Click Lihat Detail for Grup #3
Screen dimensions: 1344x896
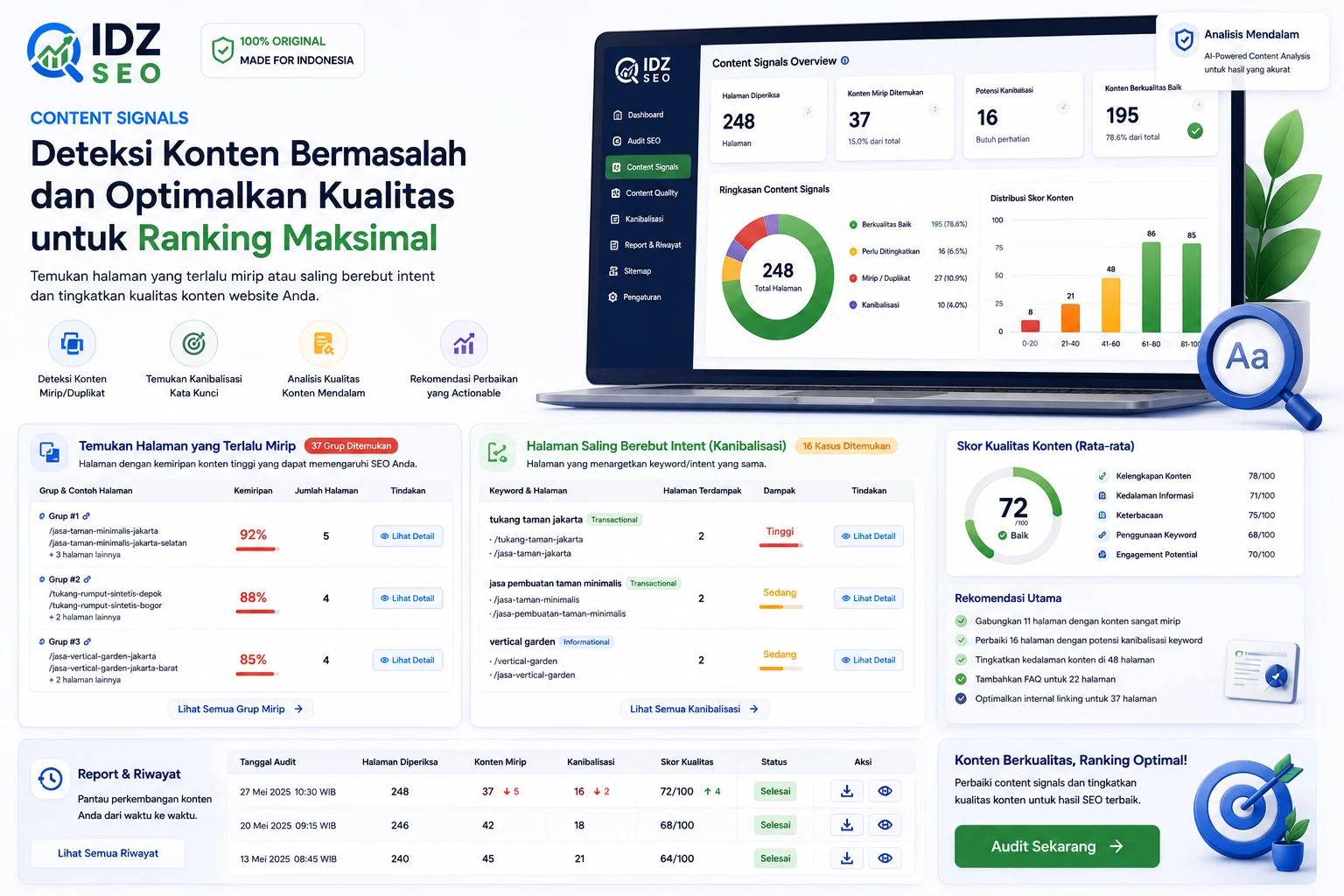coord(408,660)
